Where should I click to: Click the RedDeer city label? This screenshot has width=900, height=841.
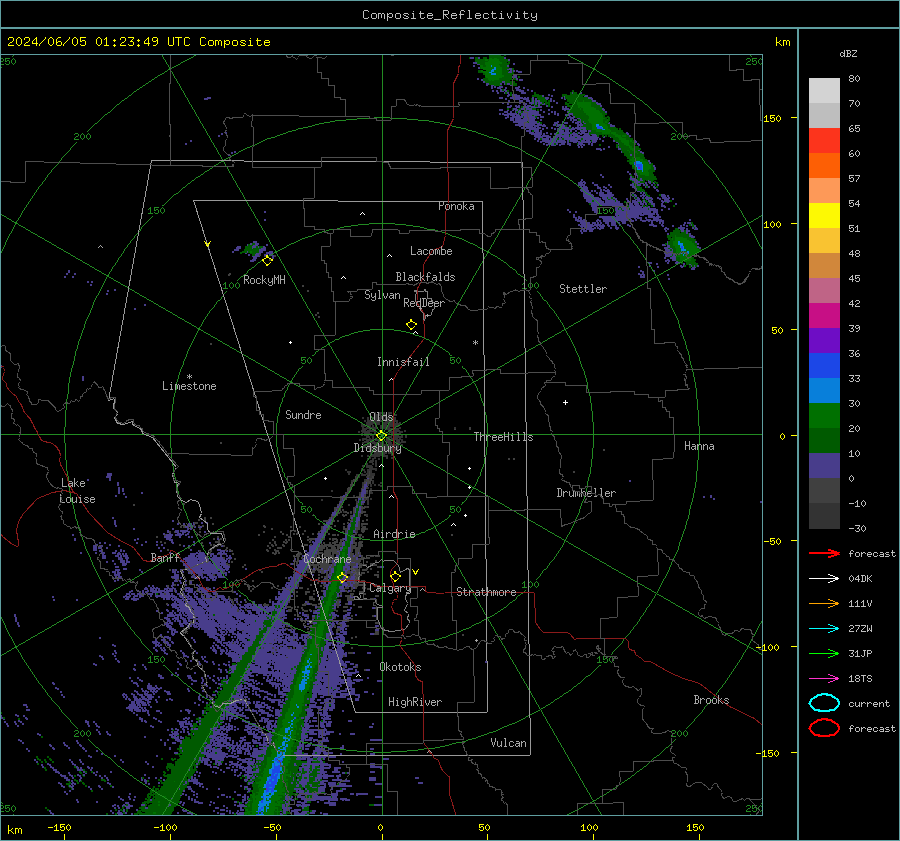[424, 303]
